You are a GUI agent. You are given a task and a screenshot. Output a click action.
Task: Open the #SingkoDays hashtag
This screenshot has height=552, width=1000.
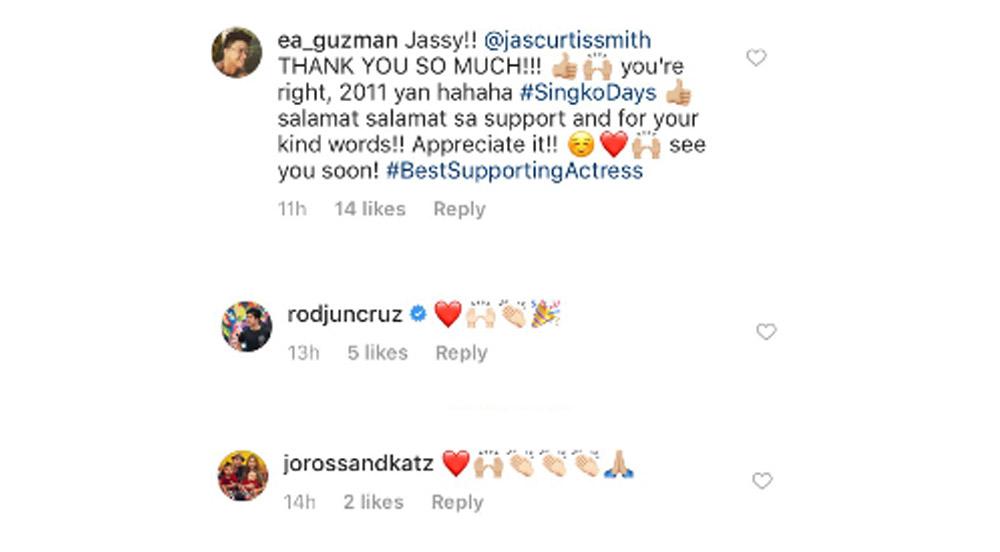(x=588, y=92)
